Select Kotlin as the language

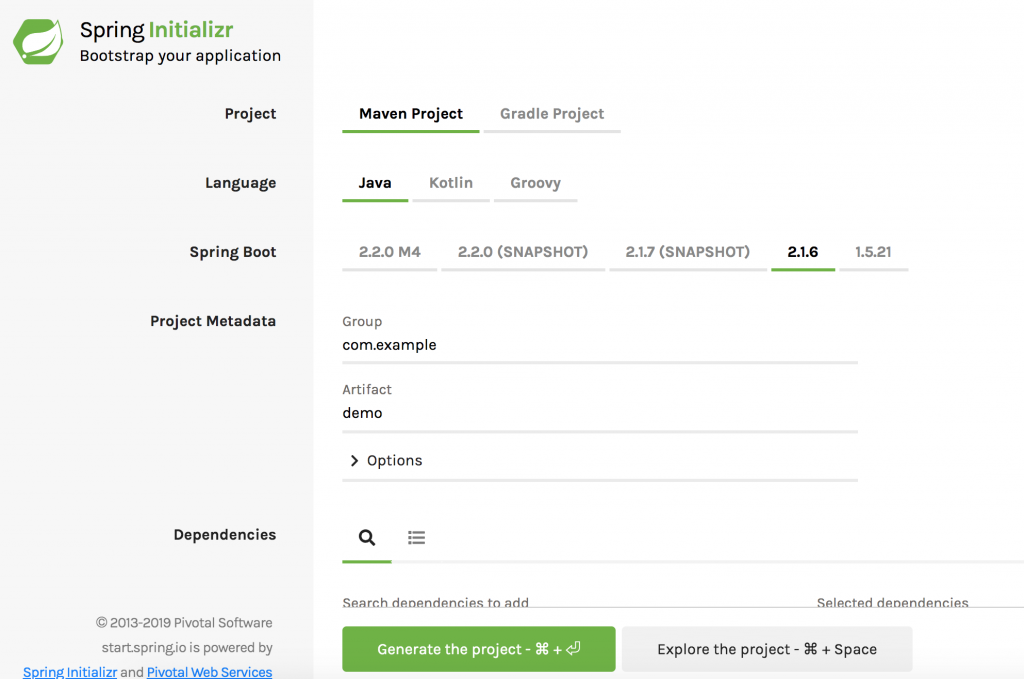pyautogui.click(x=451, y=183)
